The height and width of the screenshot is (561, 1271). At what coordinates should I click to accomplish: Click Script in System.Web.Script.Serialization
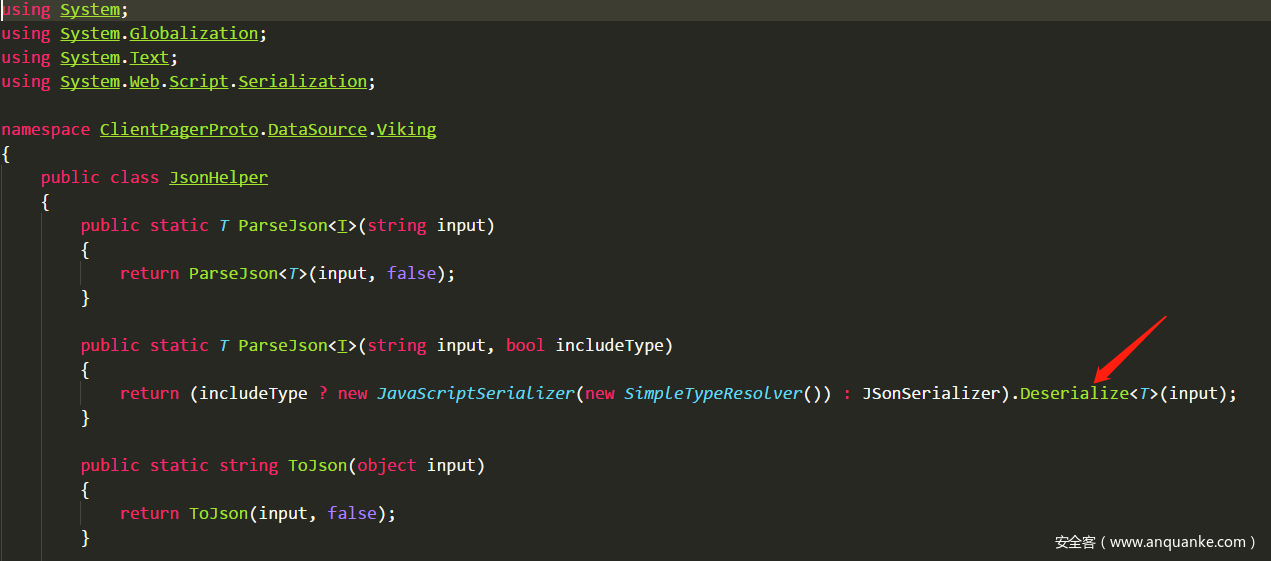pyautogui.click(x=198, y=82)
